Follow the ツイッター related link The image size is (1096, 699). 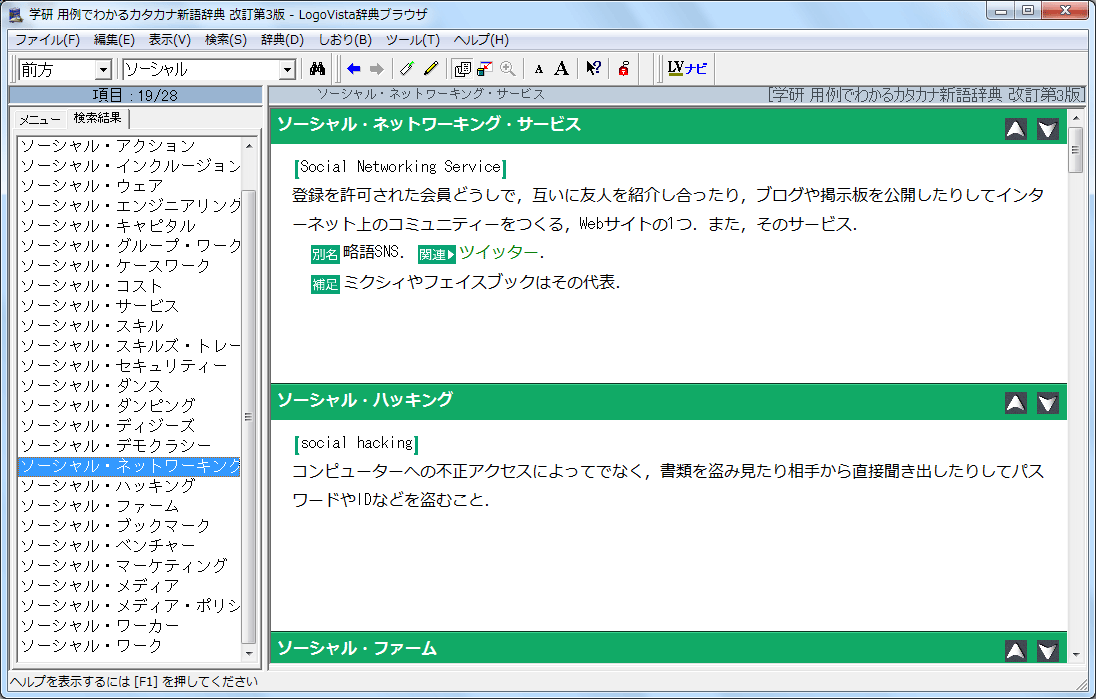[498, 252]
